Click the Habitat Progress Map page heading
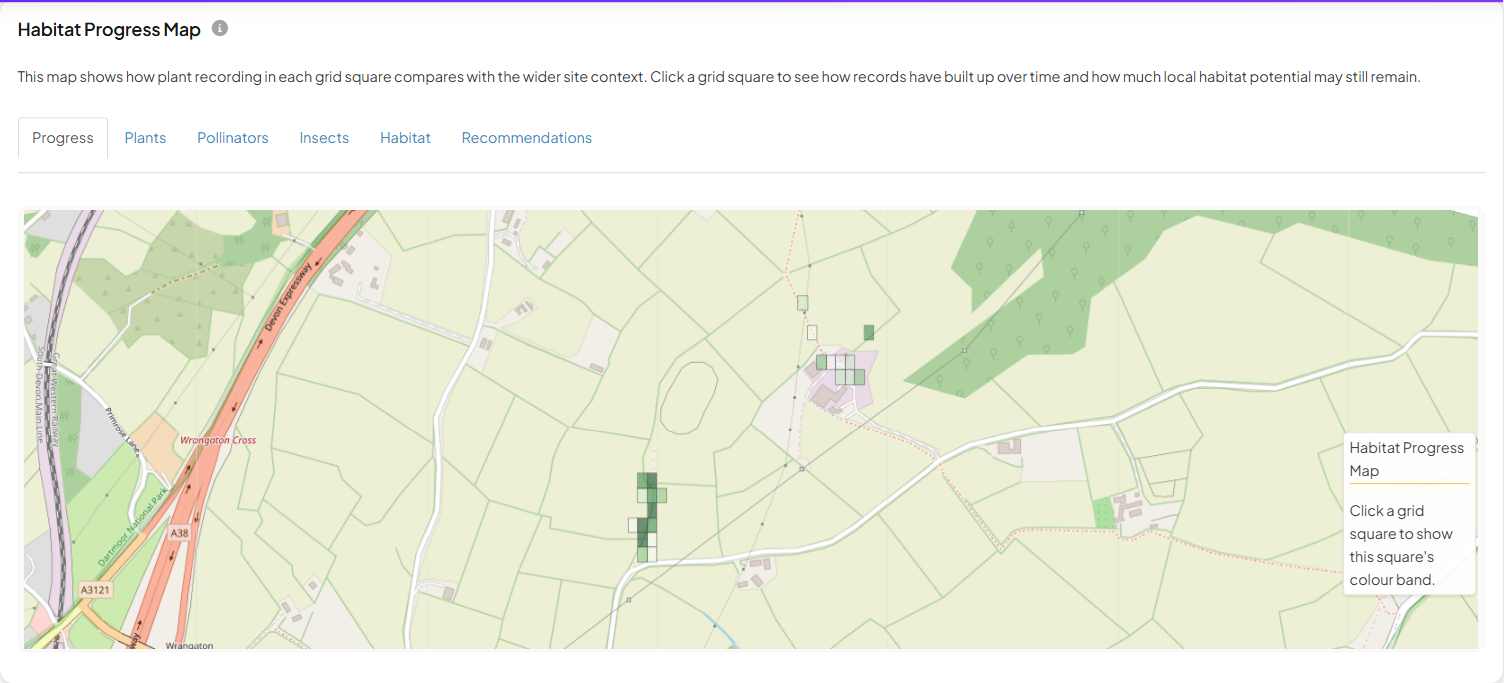1504x683 pixels. click(109, 29)
